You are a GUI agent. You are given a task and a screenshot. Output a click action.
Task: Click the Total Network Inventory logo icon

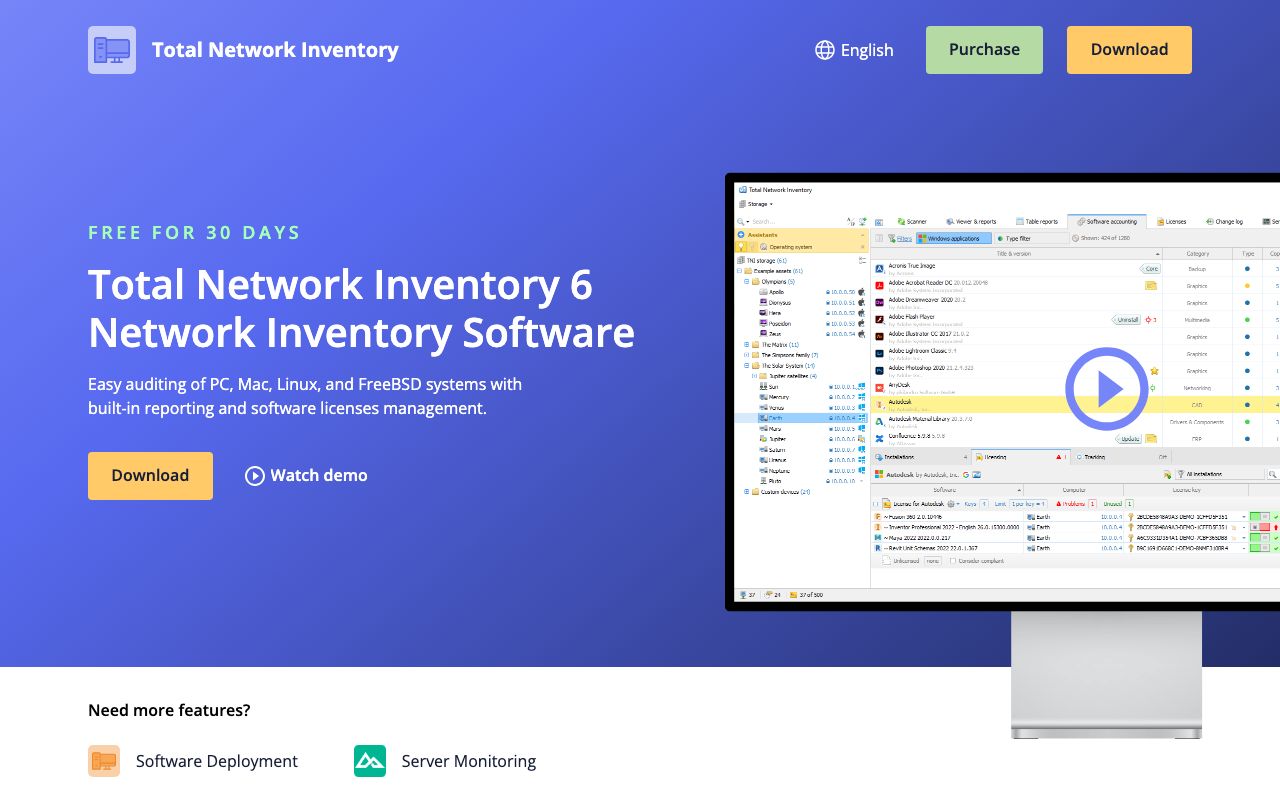[112, 50]
